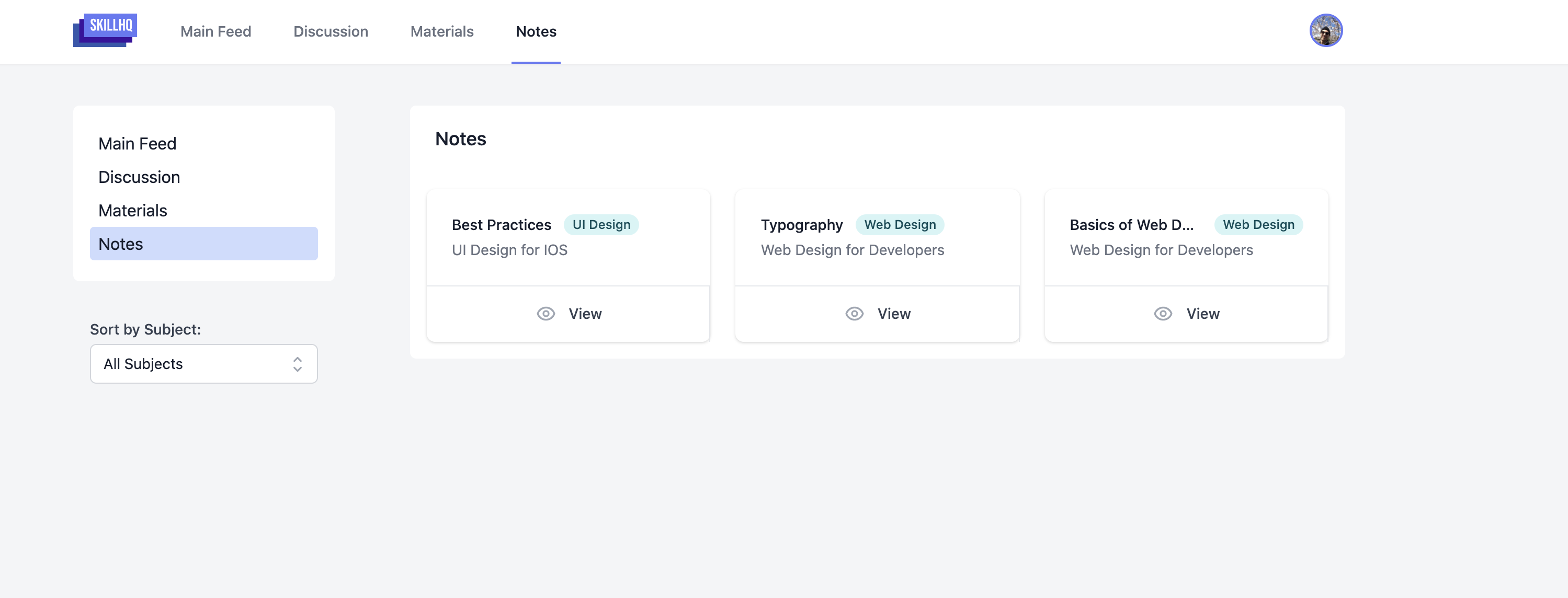Click the Web Design tag on Typography
1568x598 pixels.
pyautogui.click(x=899, y=224)
